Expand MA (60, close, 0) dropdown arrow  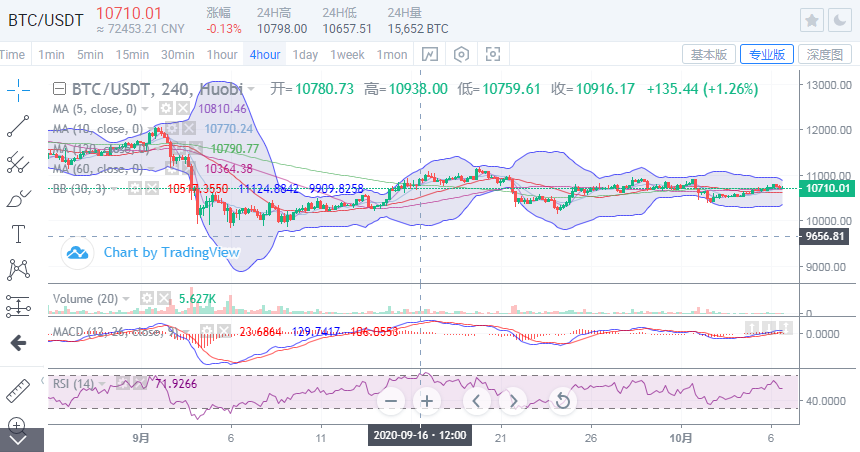click(151, 168)
